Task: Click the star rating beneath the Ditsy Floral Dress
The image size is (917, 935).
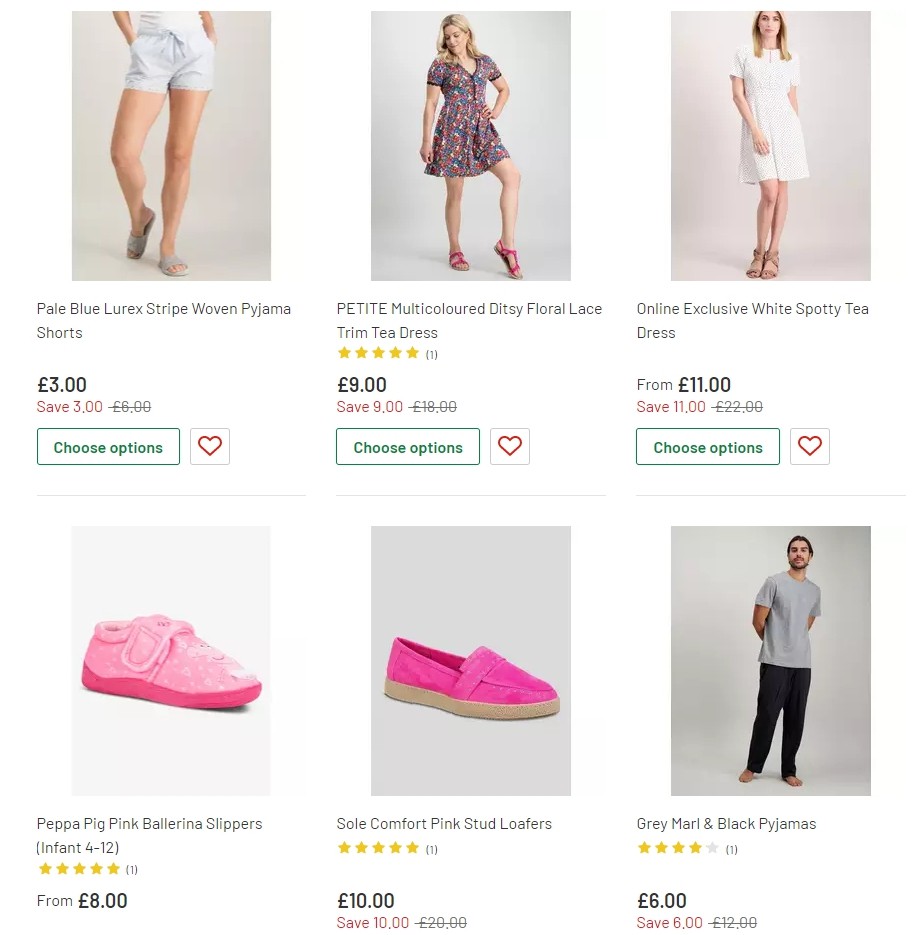Action: tap(379, 353)
